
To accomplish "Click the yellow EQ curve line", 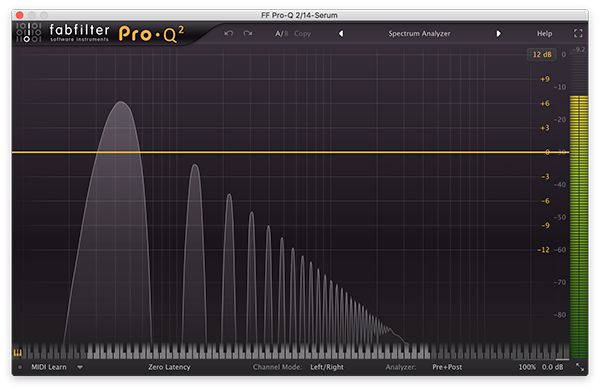I will pyautogui.click(x=290, y=152).
